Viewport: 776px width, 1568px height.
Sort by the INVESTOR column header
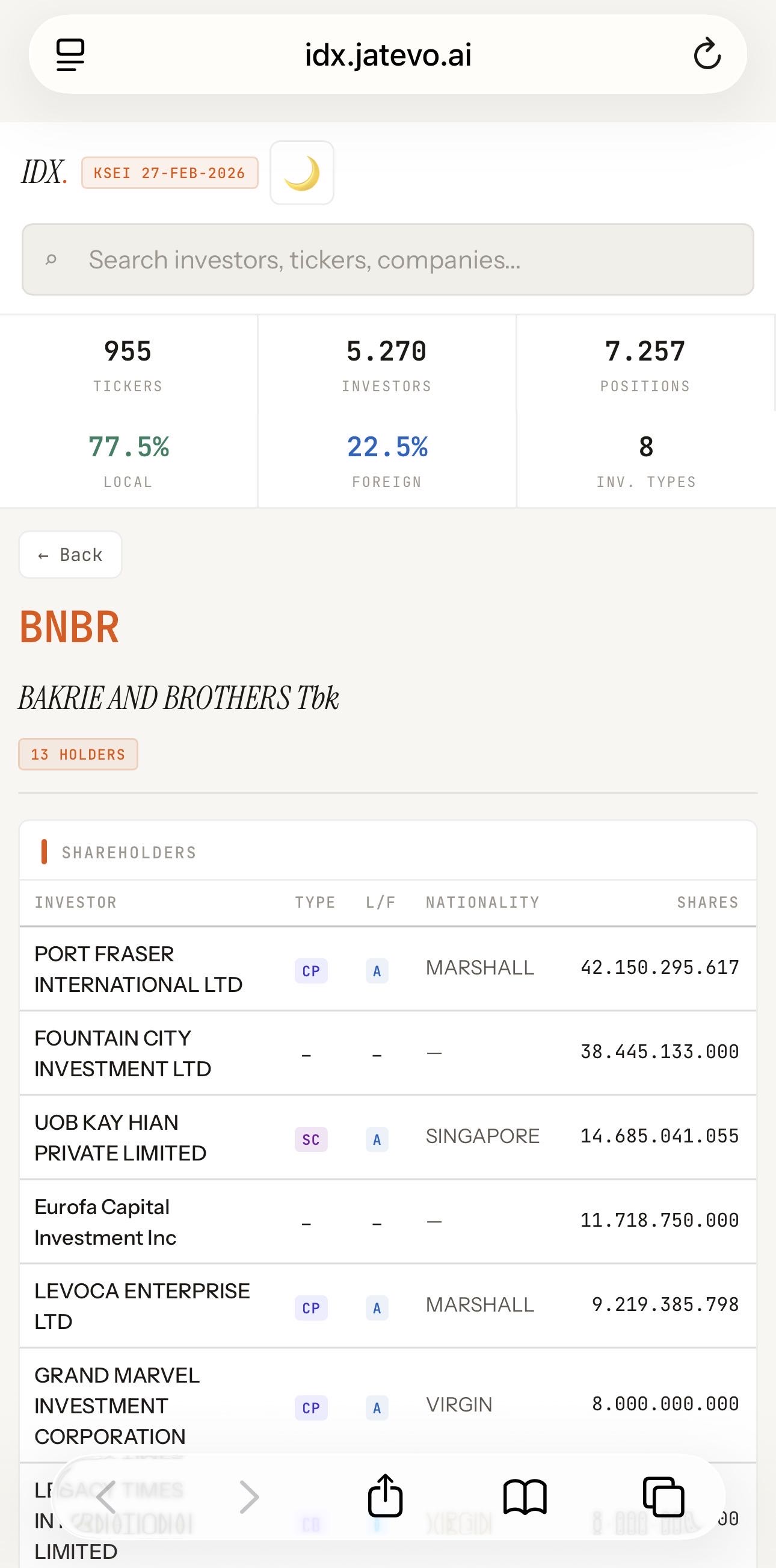[x=75, y=902]
